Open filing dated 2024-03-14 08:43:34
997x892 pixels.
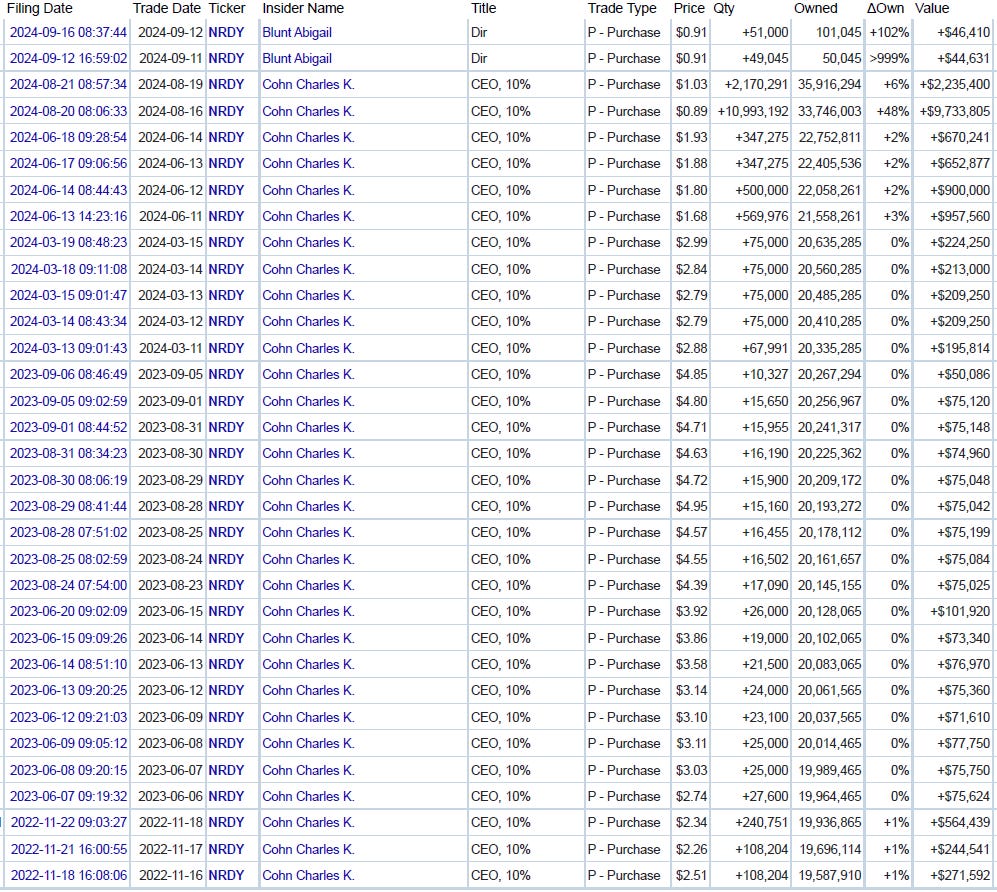pos(68,321)
